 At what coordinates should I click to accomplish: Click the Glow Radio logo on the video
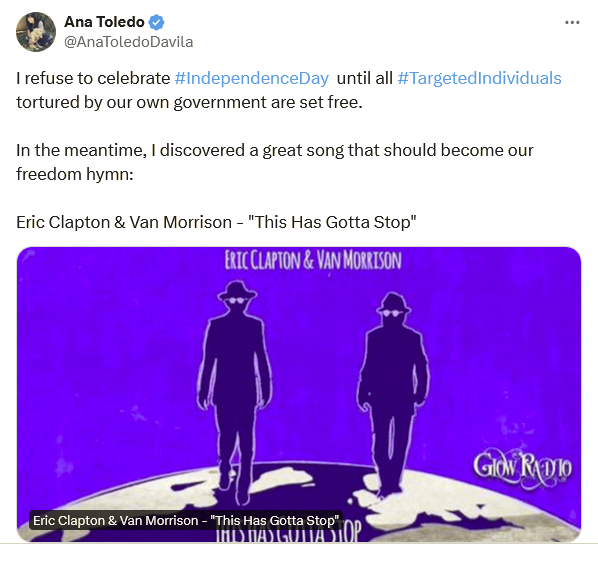click(x=522, y=469)
